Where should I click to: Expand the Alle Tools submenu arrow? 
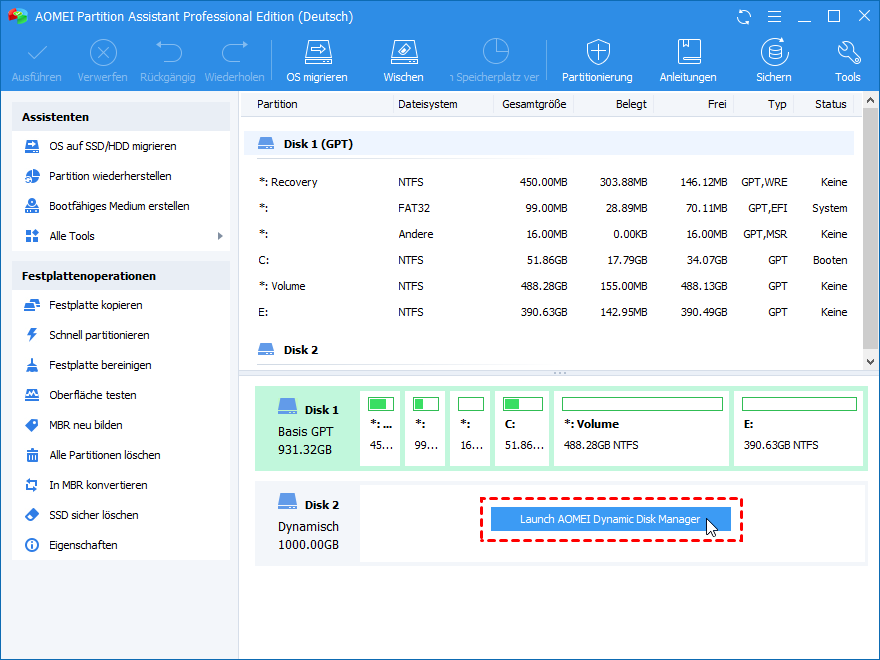pyautogui.click(x=220, y=236)
